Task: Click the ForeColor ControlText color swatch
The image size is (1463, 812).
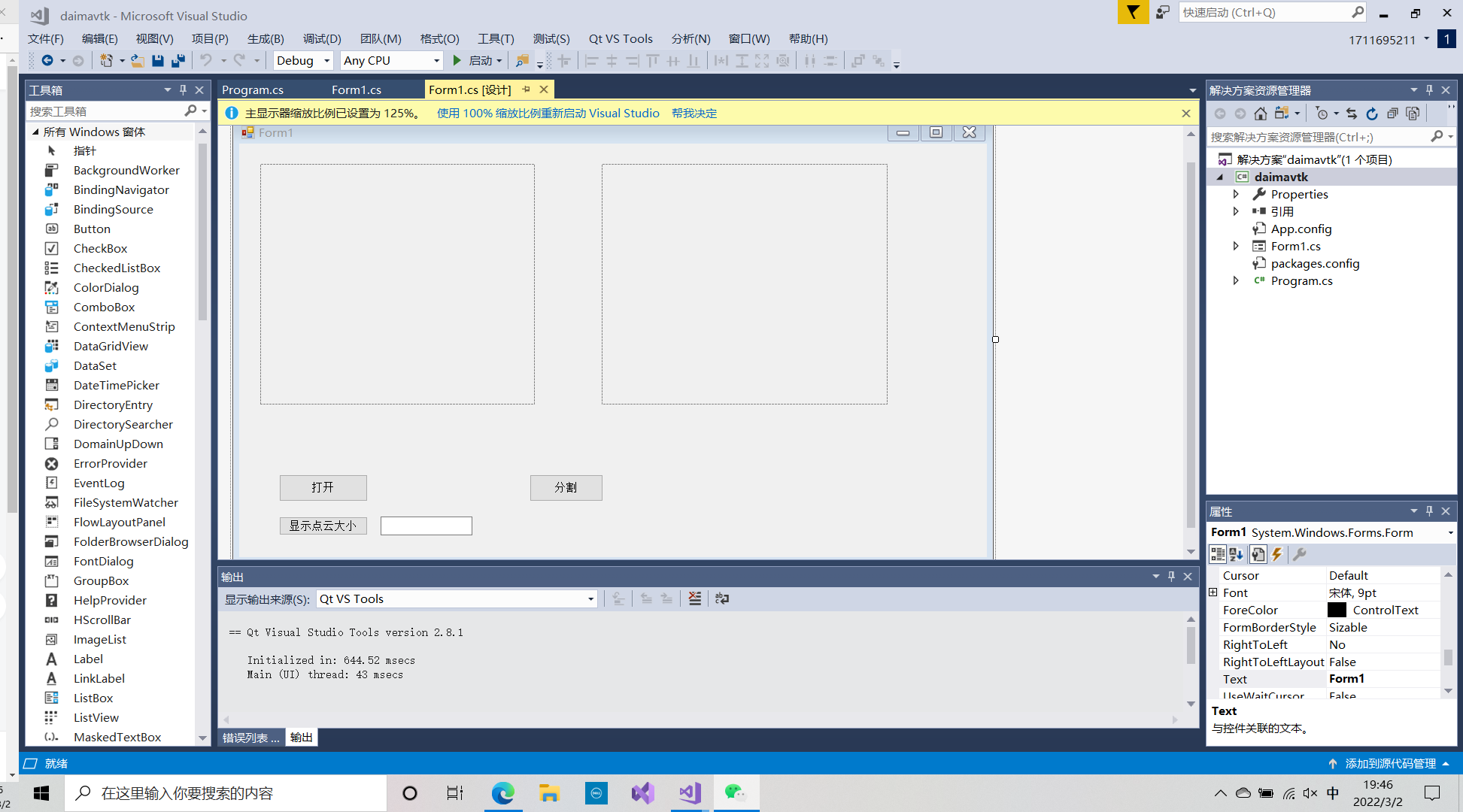Action: point(1337,610)
